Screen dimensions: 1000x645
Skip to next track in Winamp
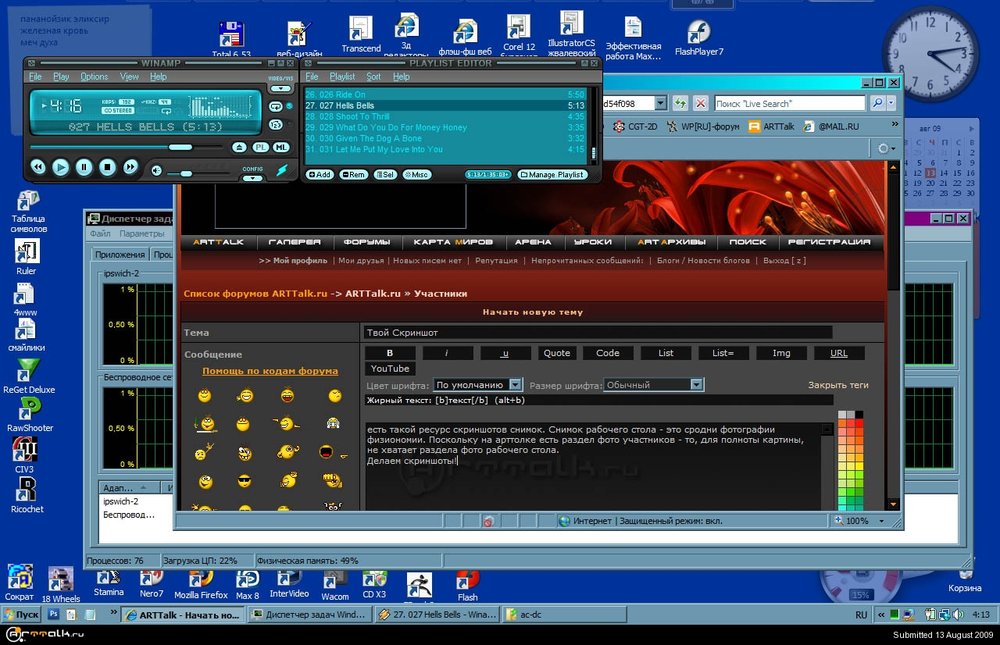point(131,168)
